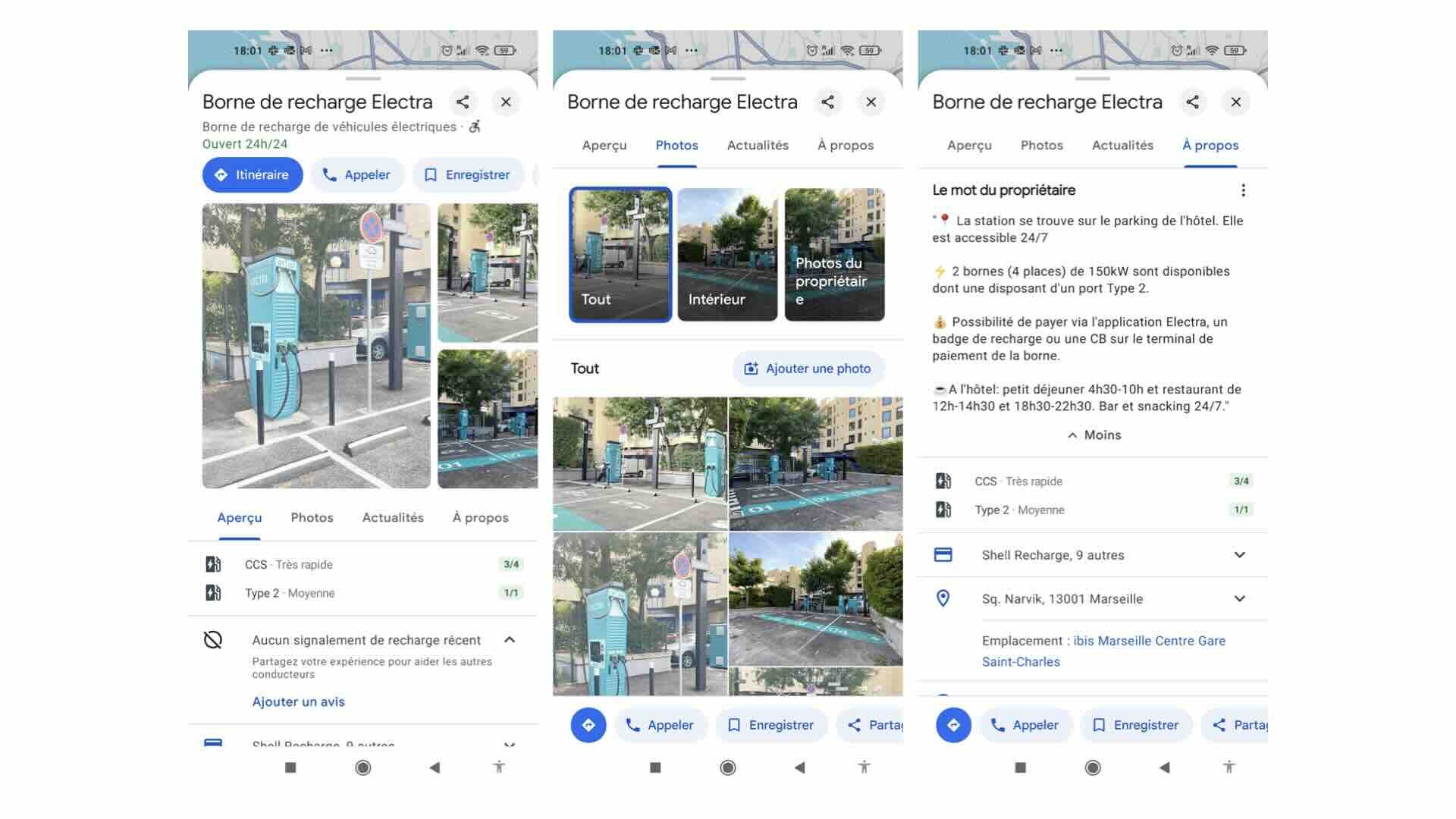Collapse the Aucun signalement de recharge section
The image size is (1456, 819).
[x=510, y=640]
